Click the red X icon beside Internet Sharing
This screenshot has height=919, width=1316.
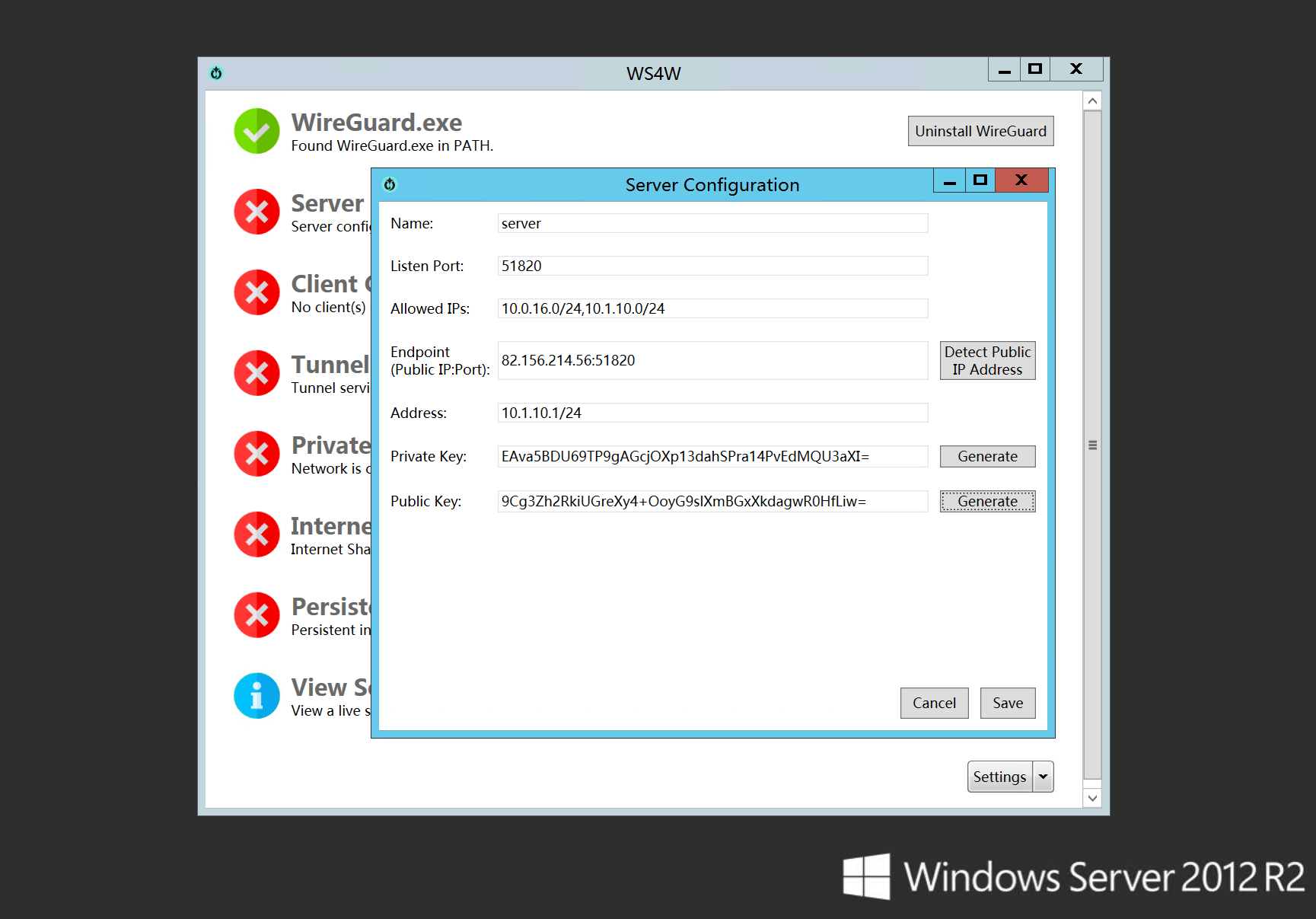257,534
